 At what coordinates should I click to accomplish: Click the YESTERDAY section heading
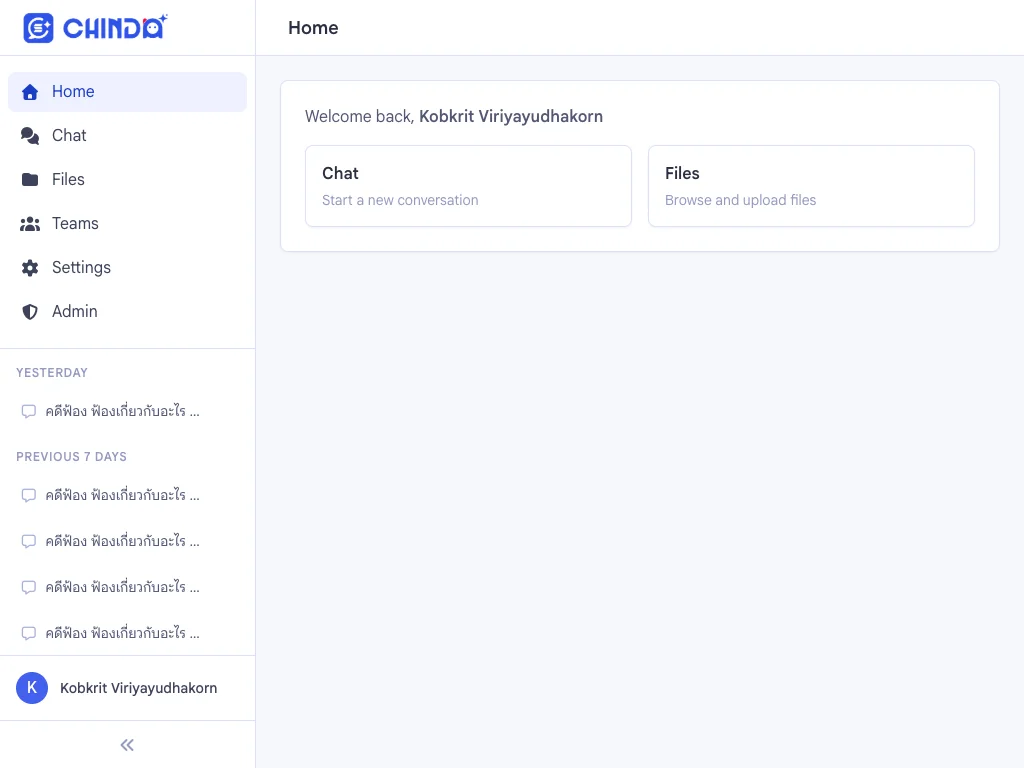point(52,373)
